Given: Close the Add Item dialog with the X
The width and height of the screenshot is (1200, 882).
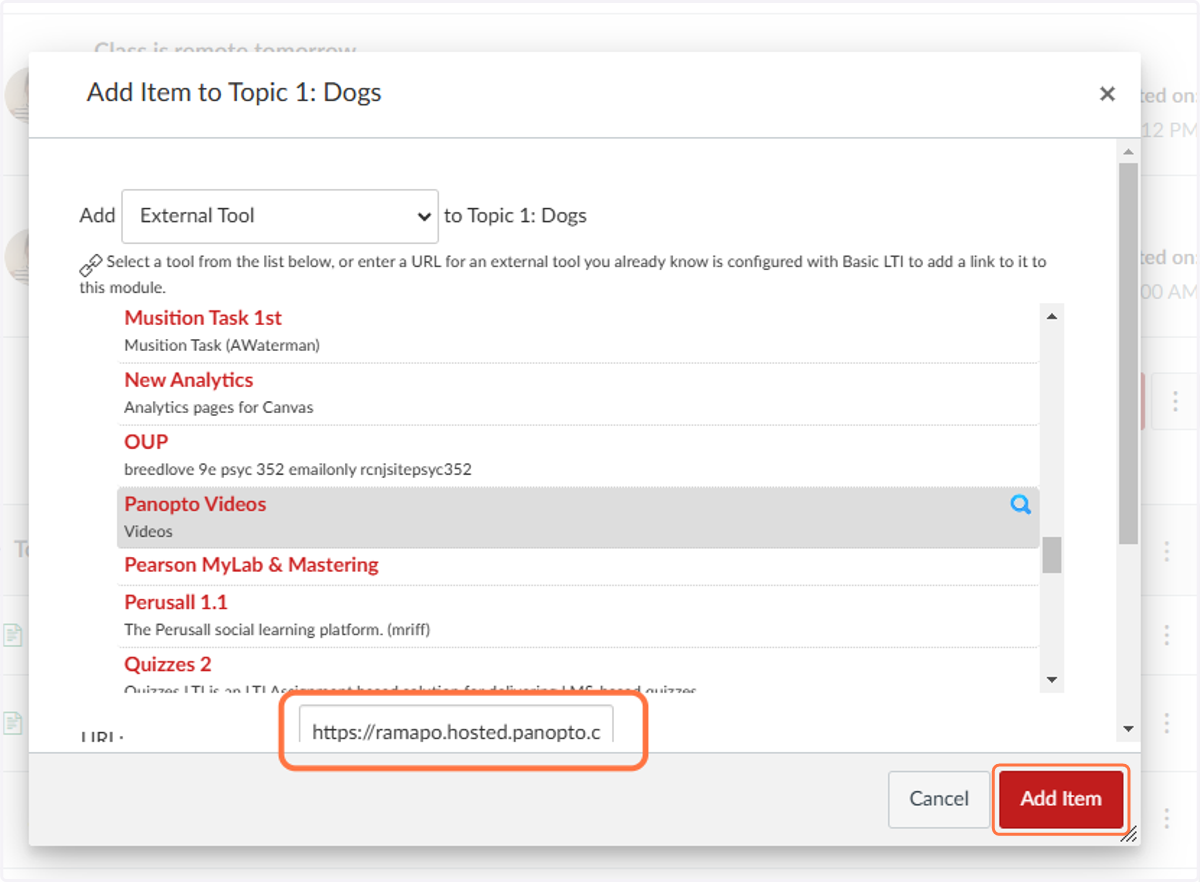Looking at the screenshot, I should pyautogui.click(x=1107, y=94).
